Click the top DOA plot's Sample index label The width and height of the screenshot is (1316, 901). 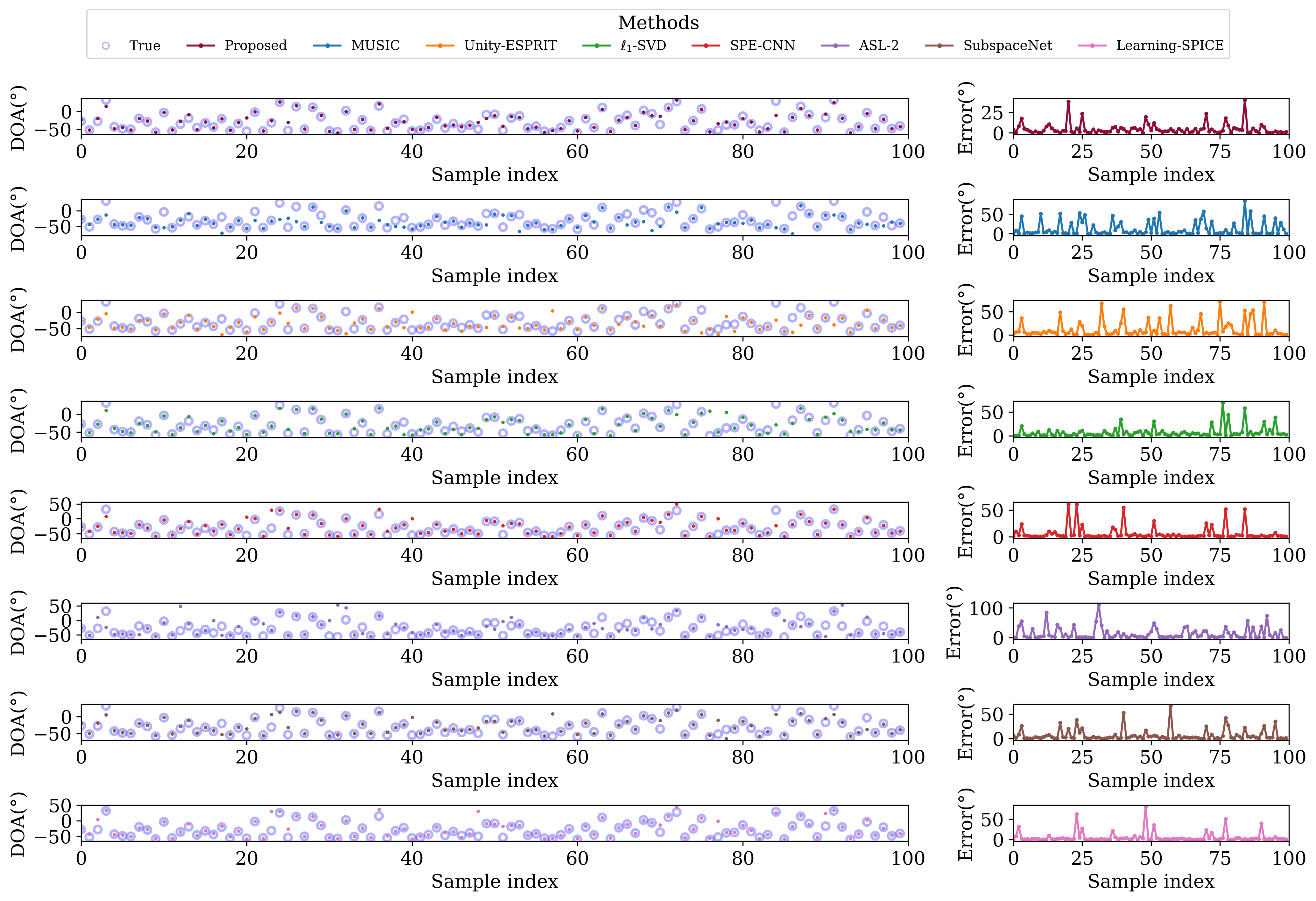(x=494, y=175)
